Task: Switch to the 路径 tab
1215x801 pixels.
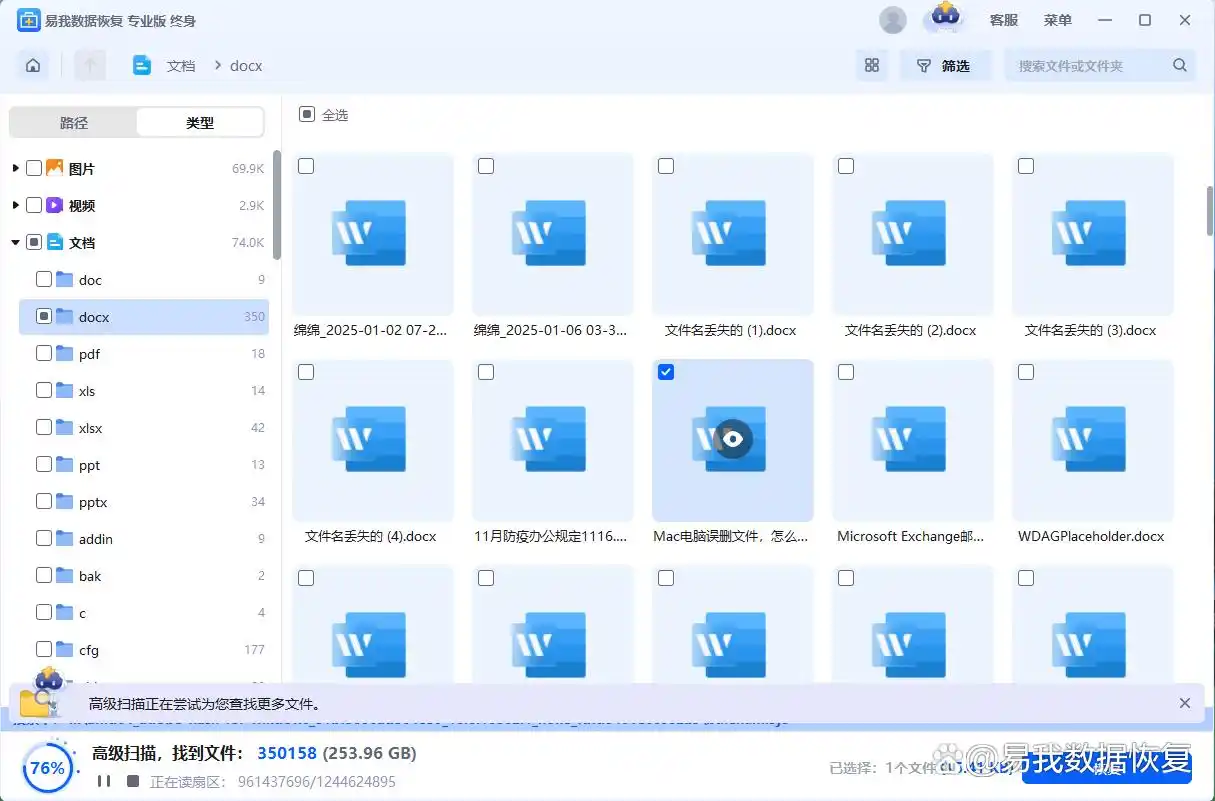Action: click(73, 121)
